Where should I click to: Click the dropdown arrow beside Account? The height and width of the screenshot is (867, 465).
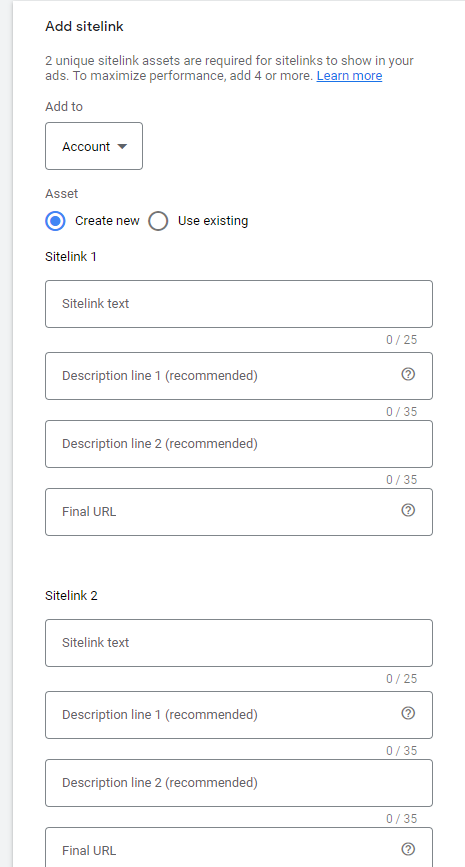coord(122,147)
